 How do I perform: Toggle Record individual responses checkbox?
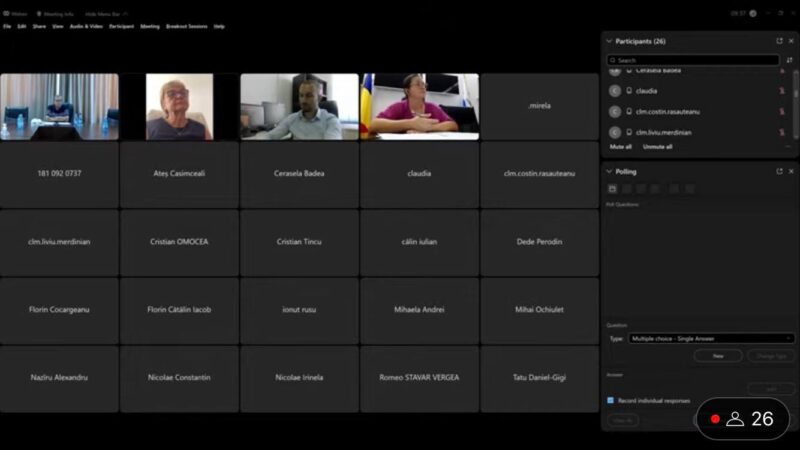610,400
